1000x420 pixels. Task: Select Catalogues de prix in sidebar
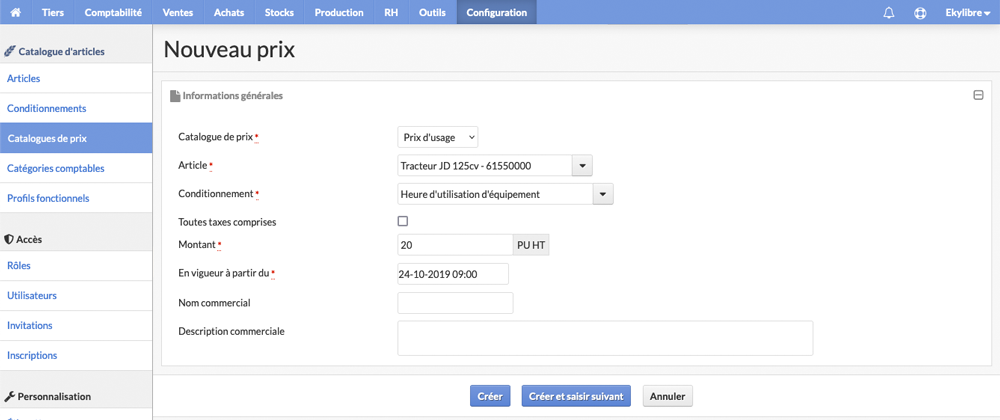tap(76, 138)
